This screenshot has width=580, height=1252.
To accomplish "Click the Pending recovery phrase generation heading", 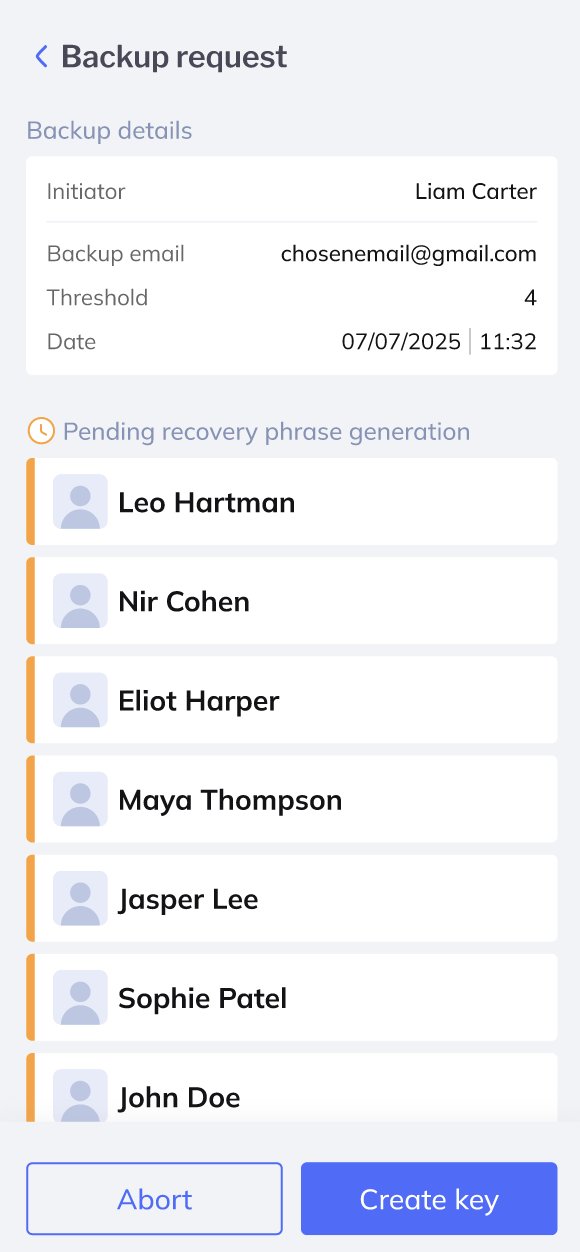I will (x=266, y=432).
